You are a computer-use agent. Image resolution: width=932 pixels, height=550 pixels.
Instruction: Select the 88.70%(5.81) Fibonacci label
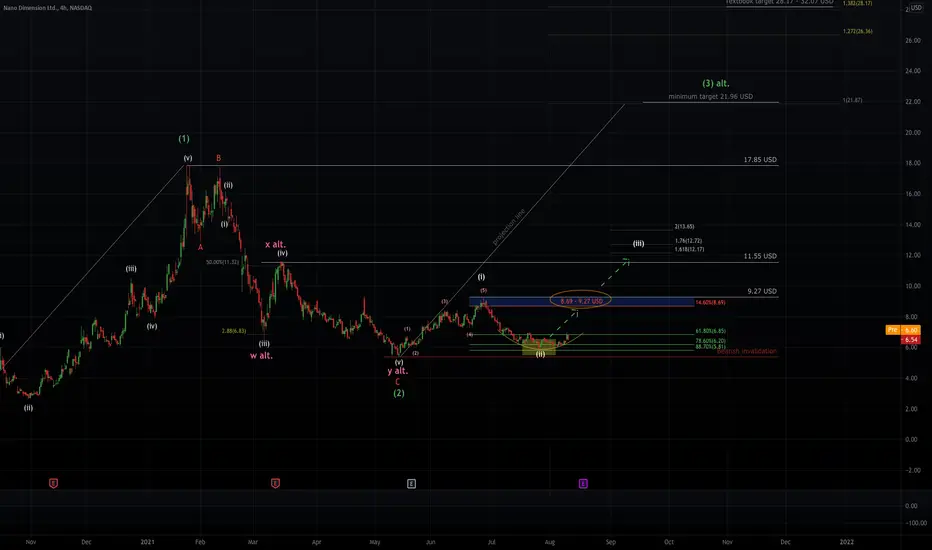point(710,347)
